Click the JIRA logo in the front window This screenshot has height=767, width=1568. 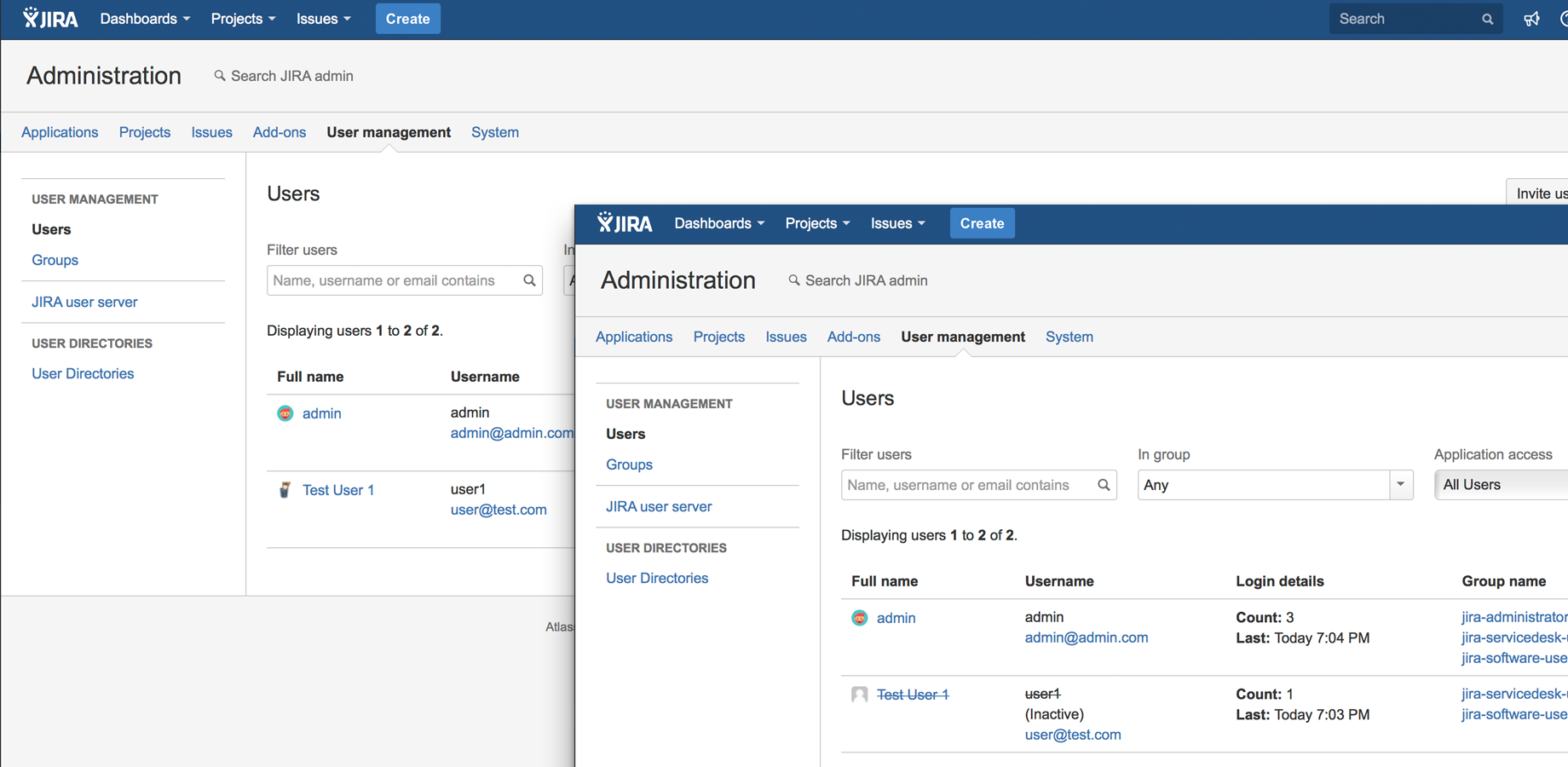[625, 223]
